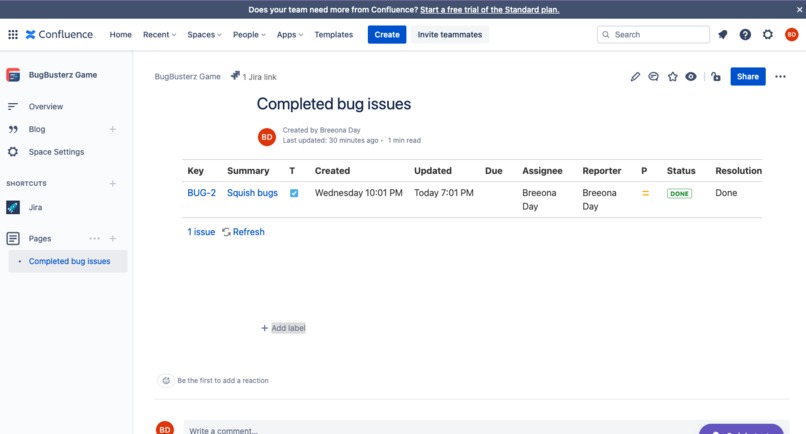Add a shortcut with plus icon
The height and width of the screenshot is (434, 806).
point(113,184)
